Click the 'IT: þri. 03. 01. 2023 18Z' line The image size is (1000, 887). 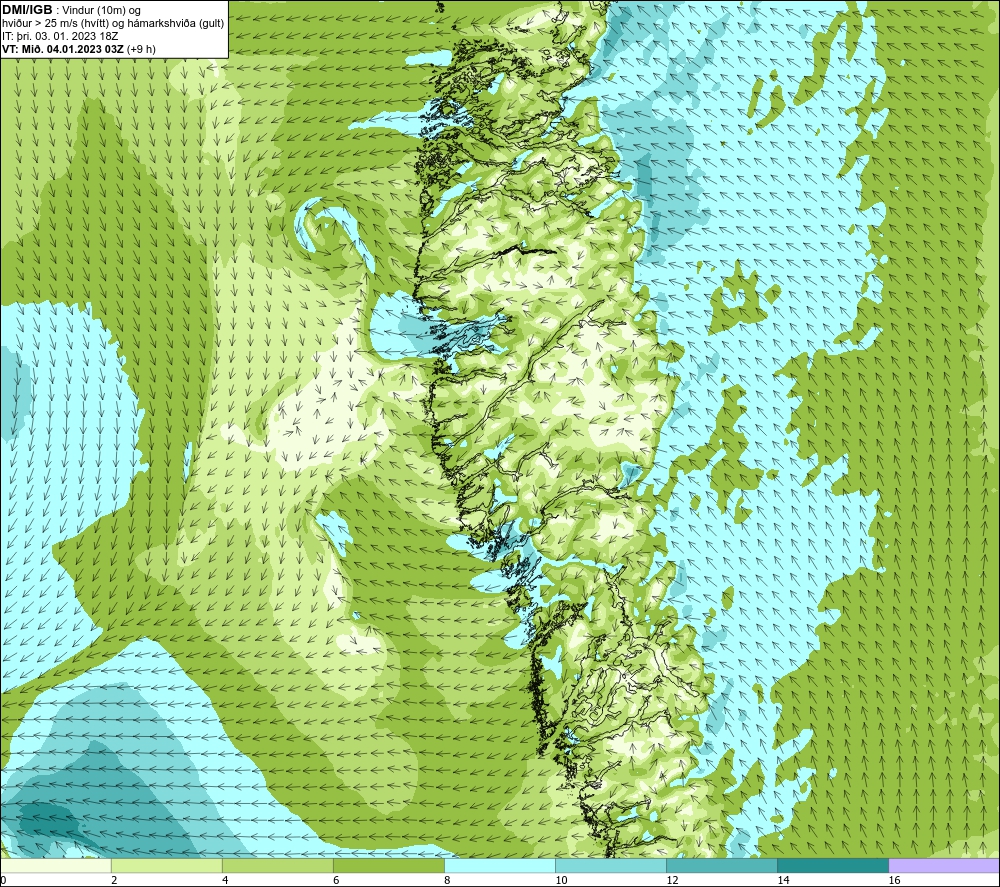point(60,36)
